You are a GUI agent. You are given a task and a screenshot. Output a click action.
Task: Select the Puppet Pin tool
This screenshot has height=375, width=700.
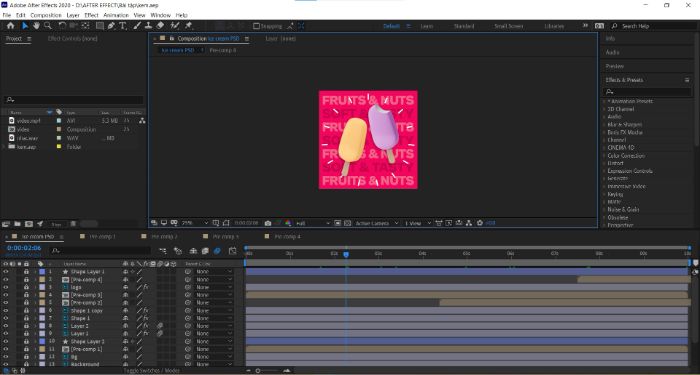(x=188, y=26)
